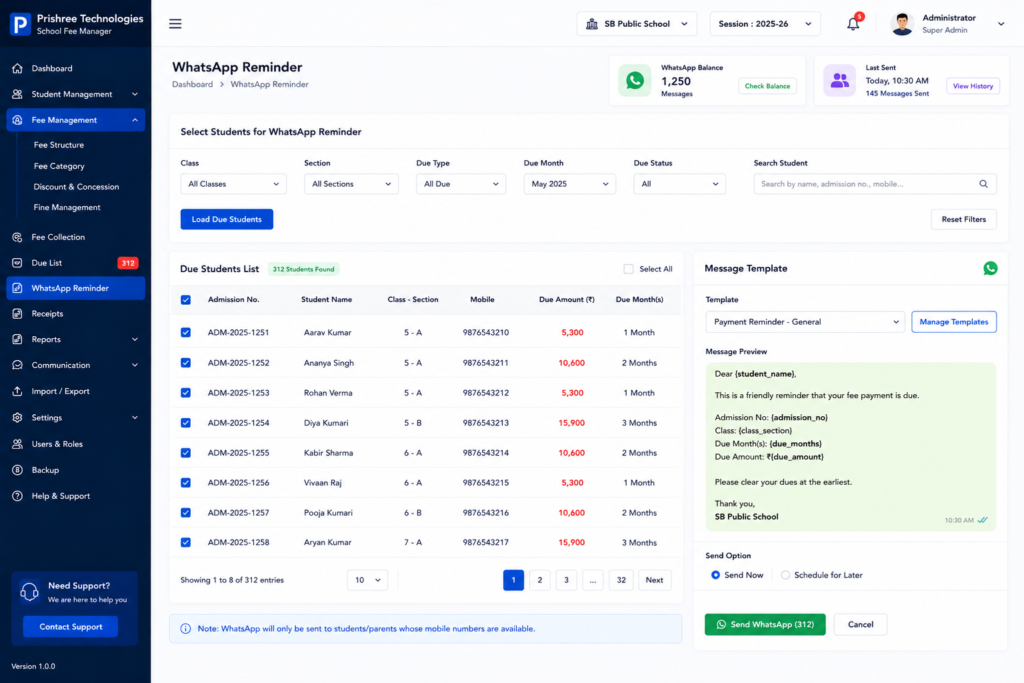1024x683 pixels.
Task: Open the Session 2025-26 dropdown
Action: [765, 24]
